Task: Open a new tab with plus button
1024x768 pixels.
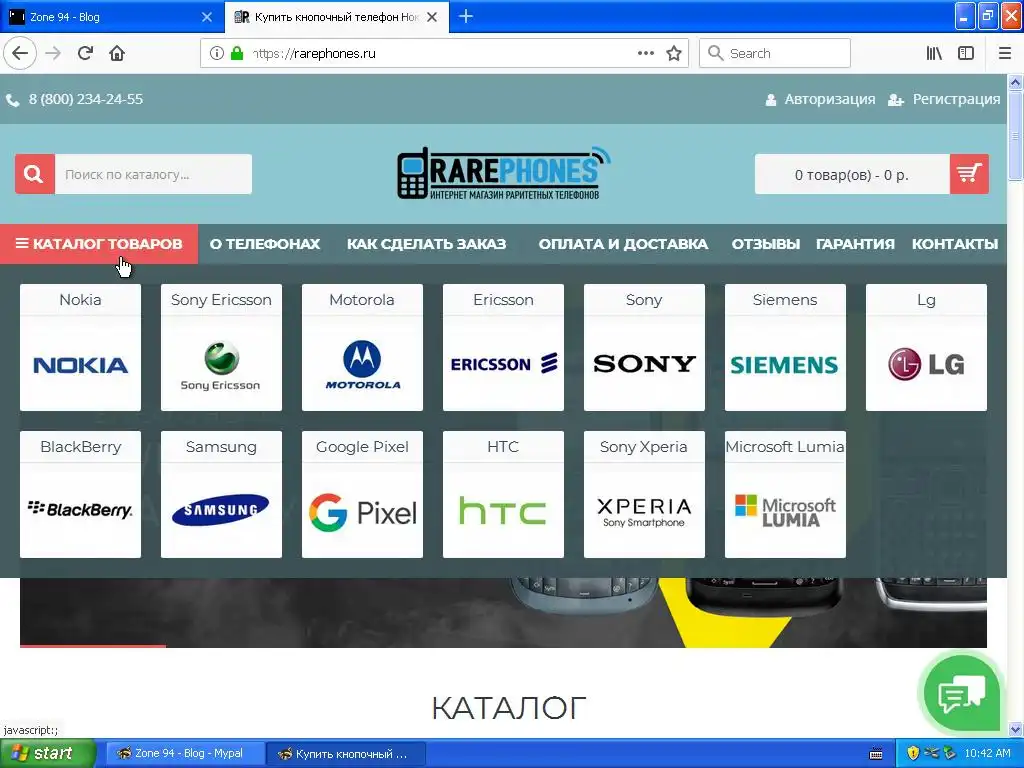Action: 466,16
